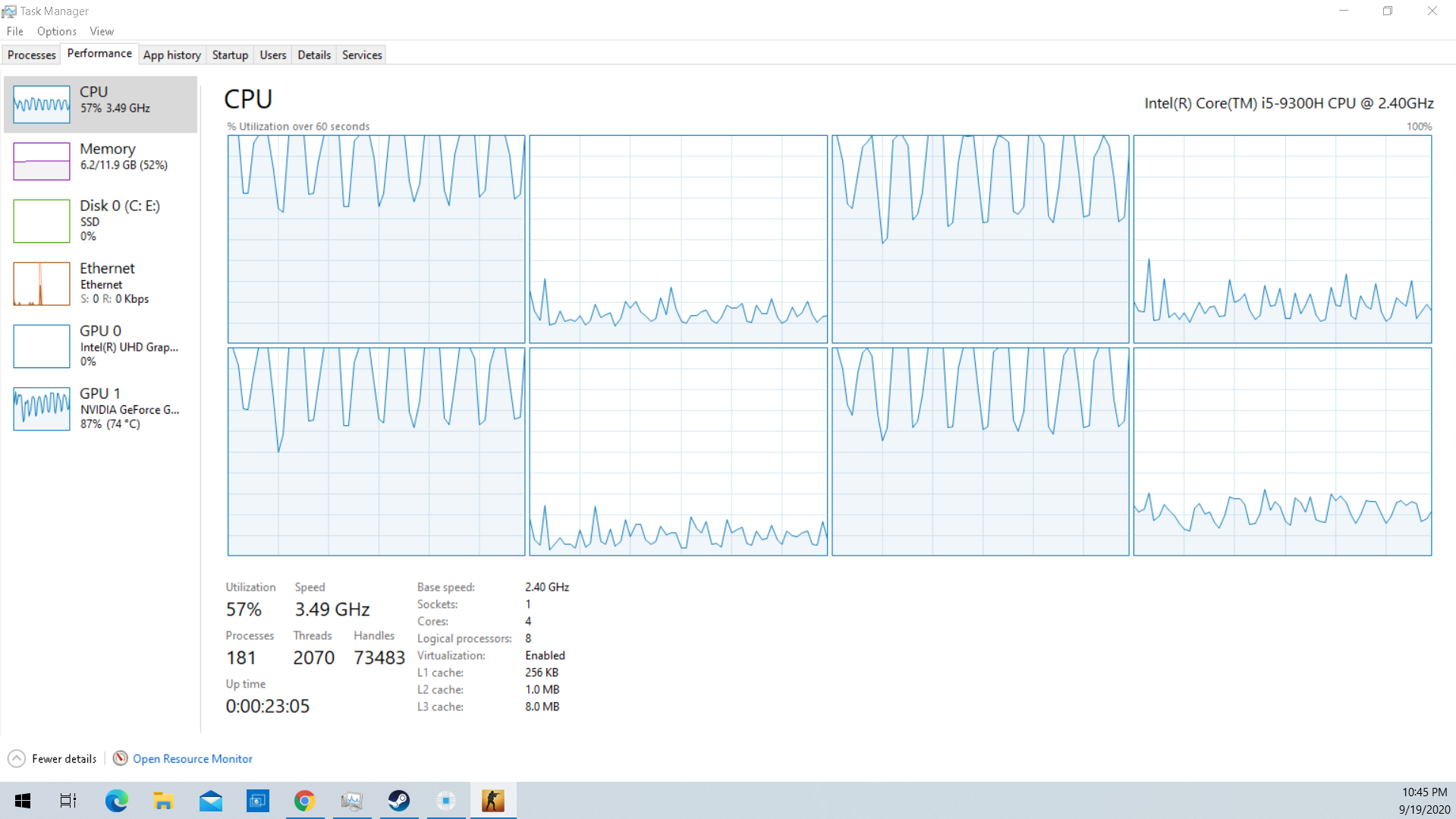The height and width of the screenshot is (819, 1456).
Task: Switch to the Processes tab
Action: pyautogui.click(x=32, y=55)
